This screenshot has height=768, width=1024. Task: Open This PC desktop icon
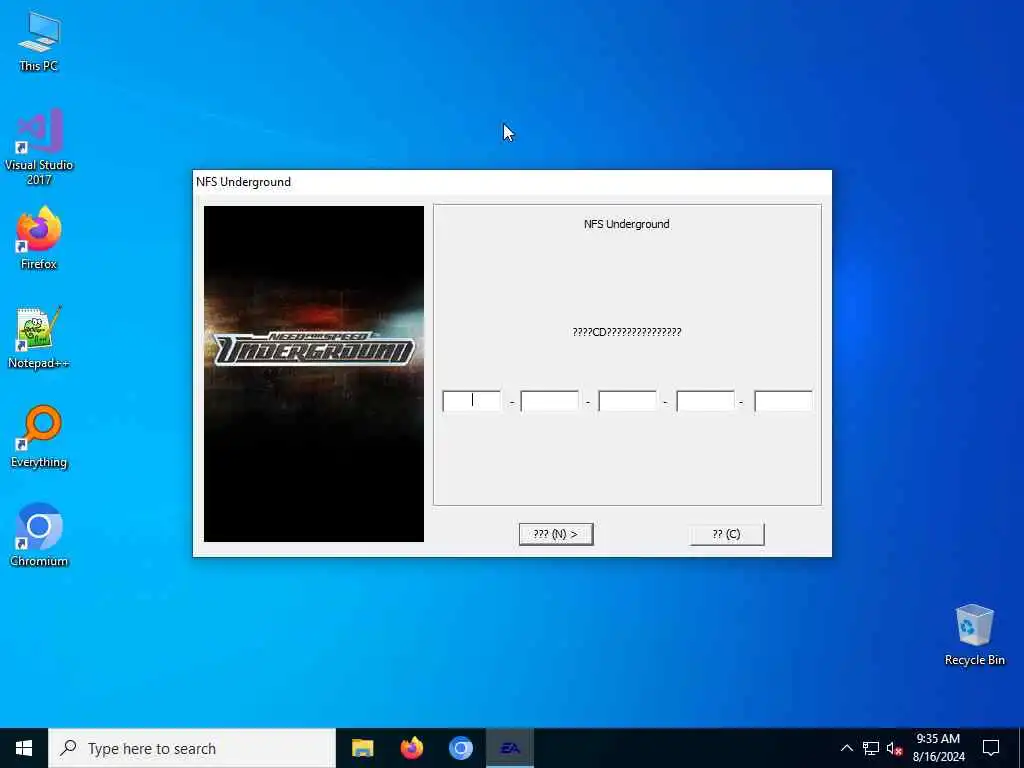click(39, 41)
